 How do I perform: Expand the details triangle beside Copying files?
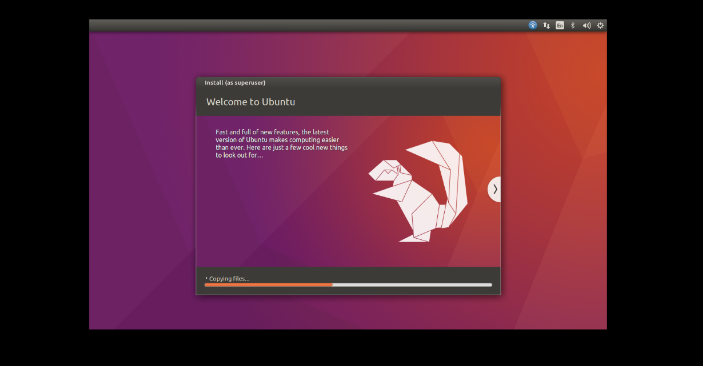[206, 279]
